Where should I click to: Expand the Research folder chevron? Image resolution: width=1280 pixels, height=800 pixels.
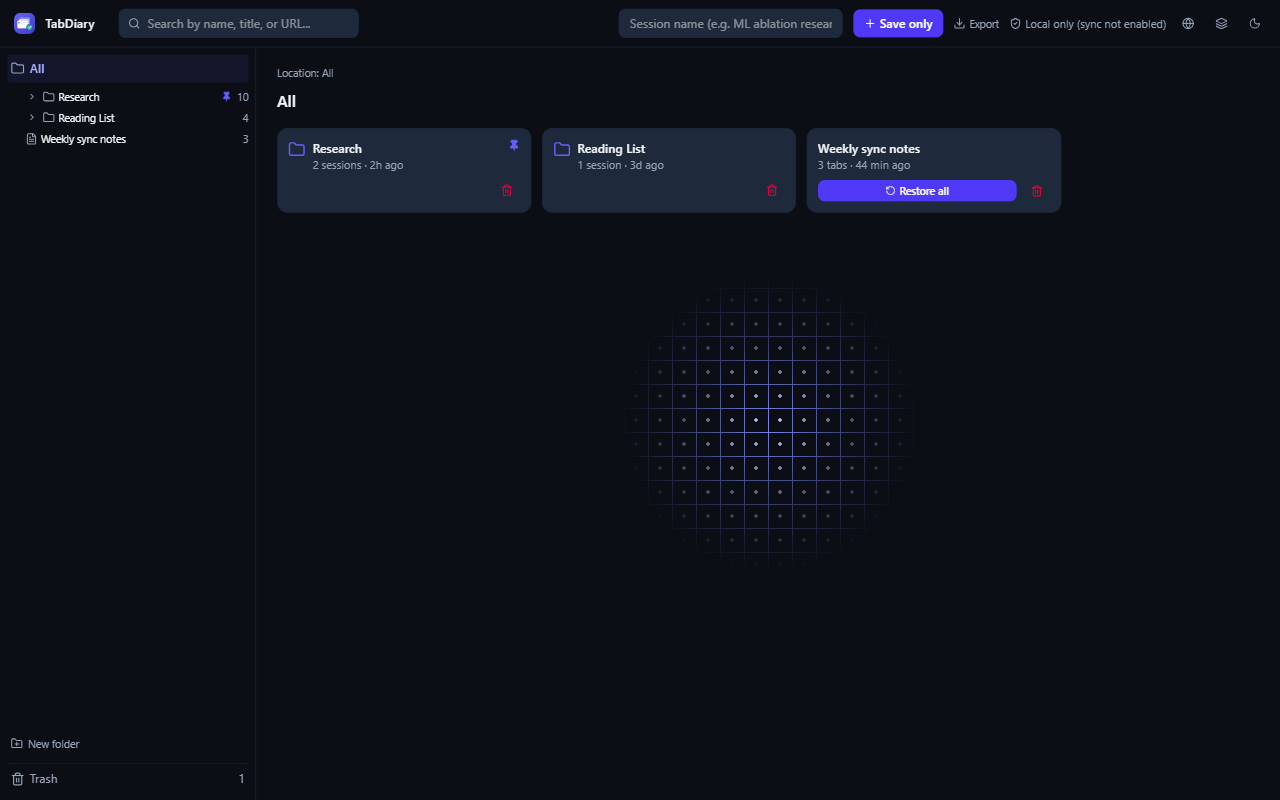[32, 97]
